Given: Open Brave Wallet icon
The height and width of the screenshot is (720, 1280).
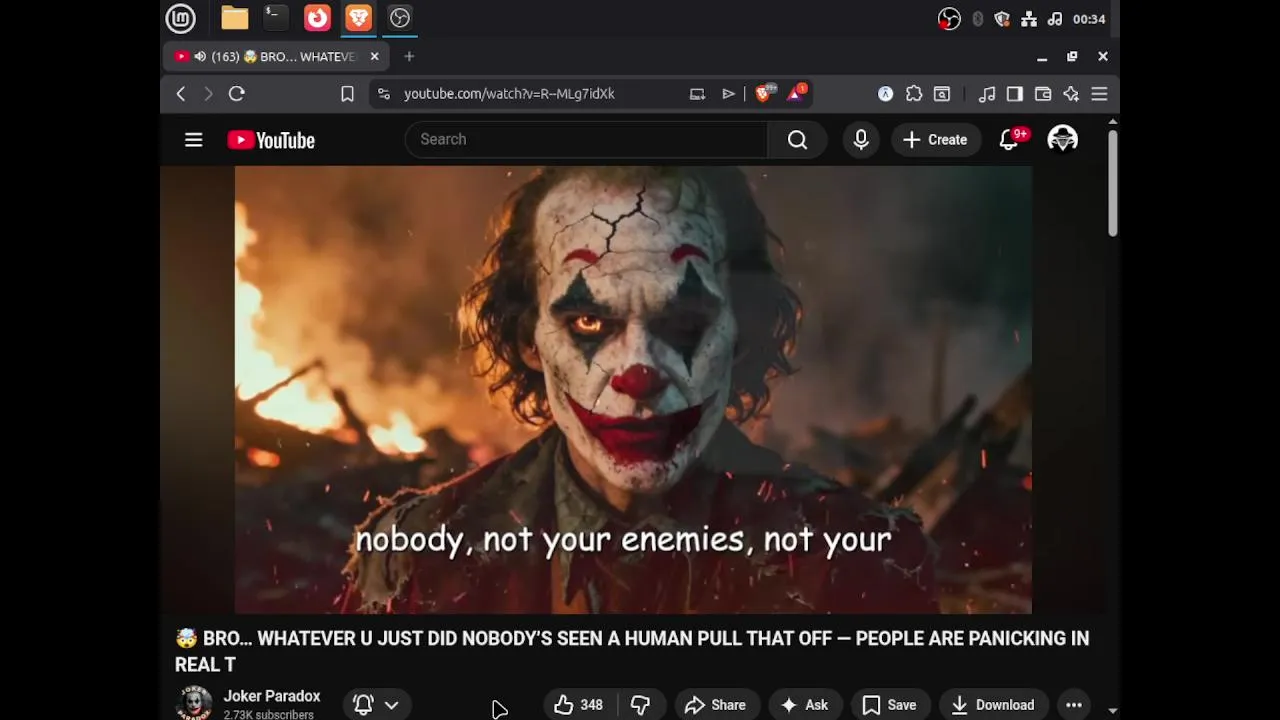Looking at the screenshot, I should click(x=1043, y=94).
